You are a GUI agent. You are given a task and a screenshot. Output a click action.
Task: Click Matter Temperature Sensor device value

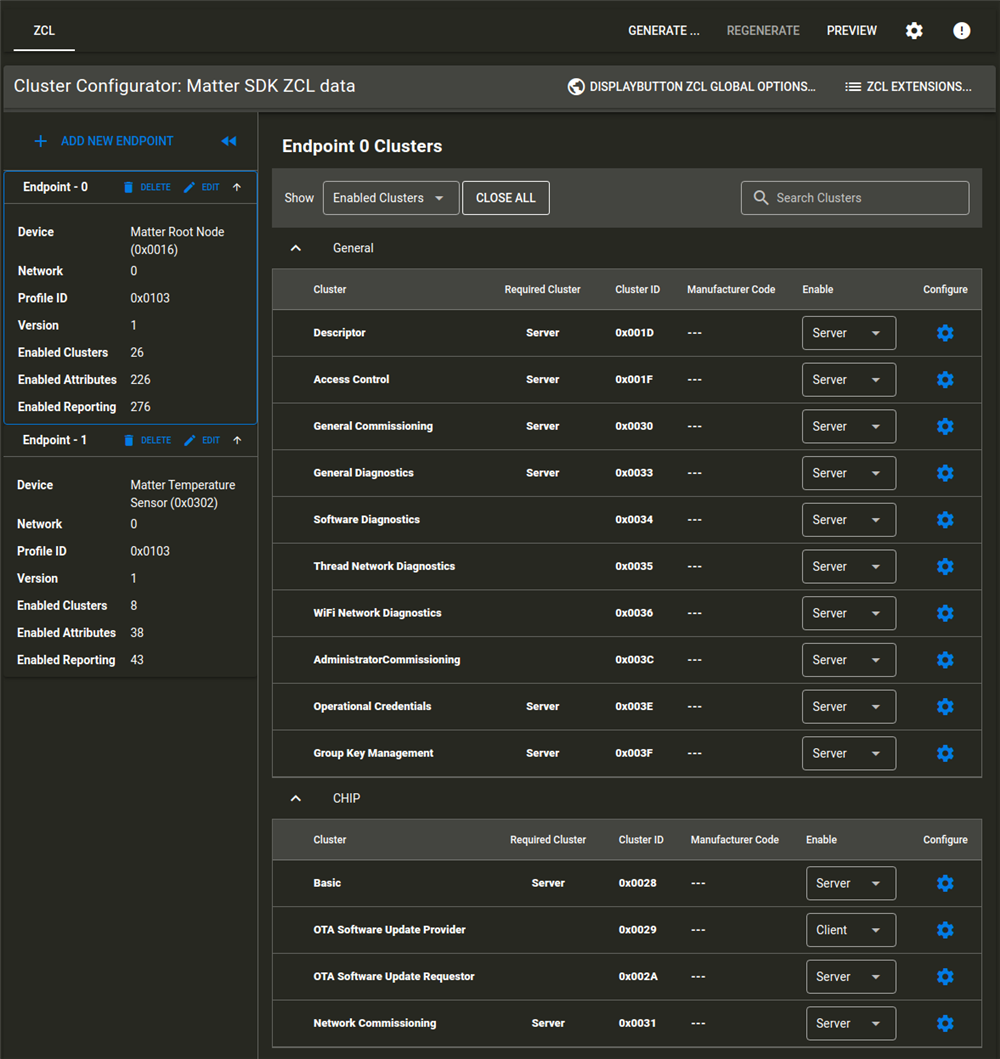tap(183, 494)
